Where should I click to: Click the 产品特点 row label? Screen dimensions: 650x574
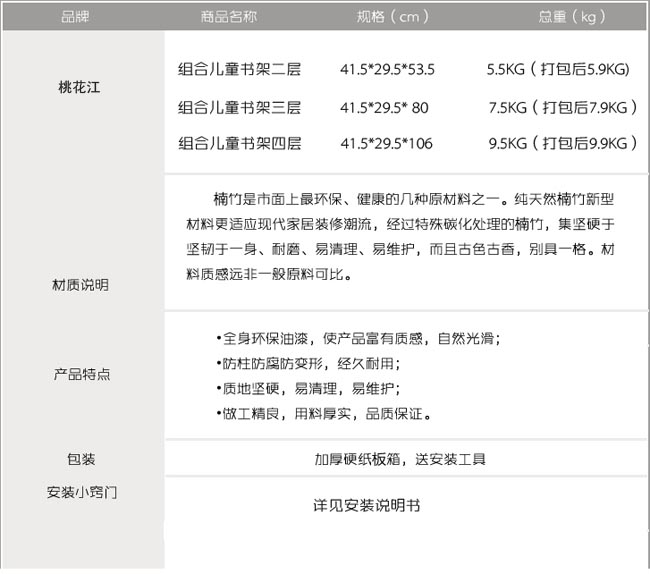(82, 374)
